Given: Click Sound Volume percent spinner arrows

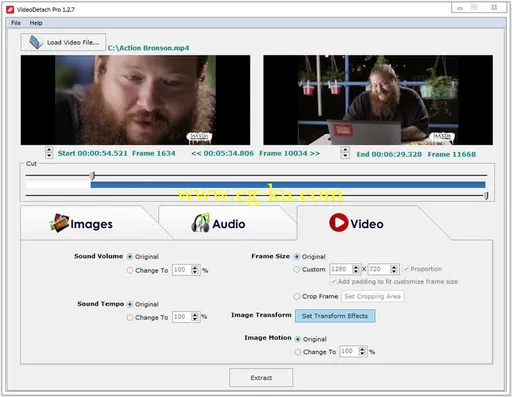Looking at the screenshot, I should [195, 270].
